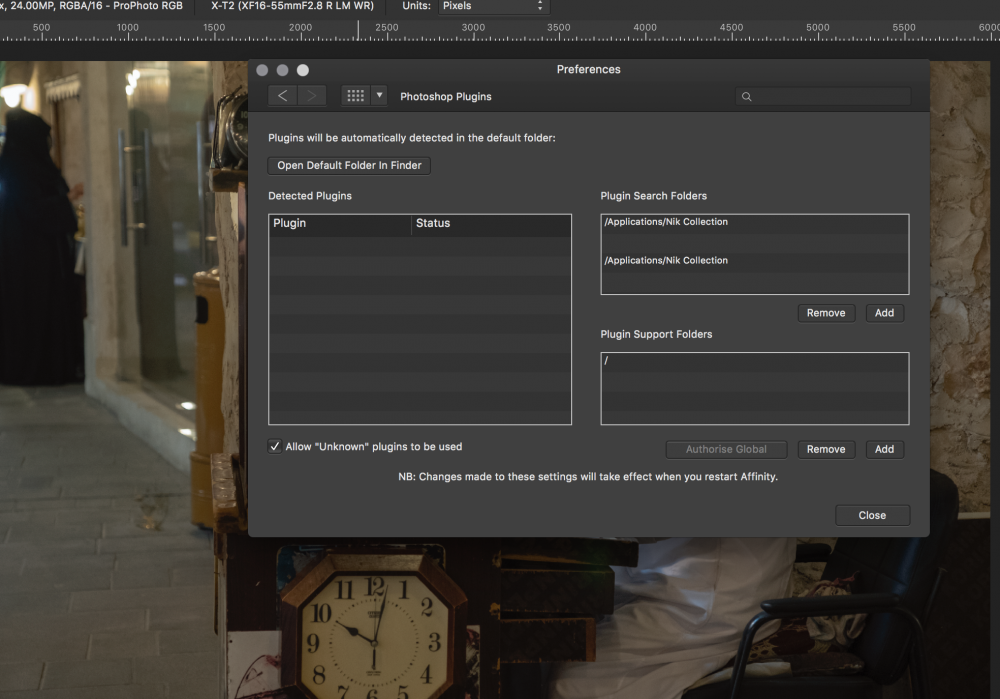
Task: Click the forward arrow navigation button
Action: pyautogui.click(x=312, y=96)
